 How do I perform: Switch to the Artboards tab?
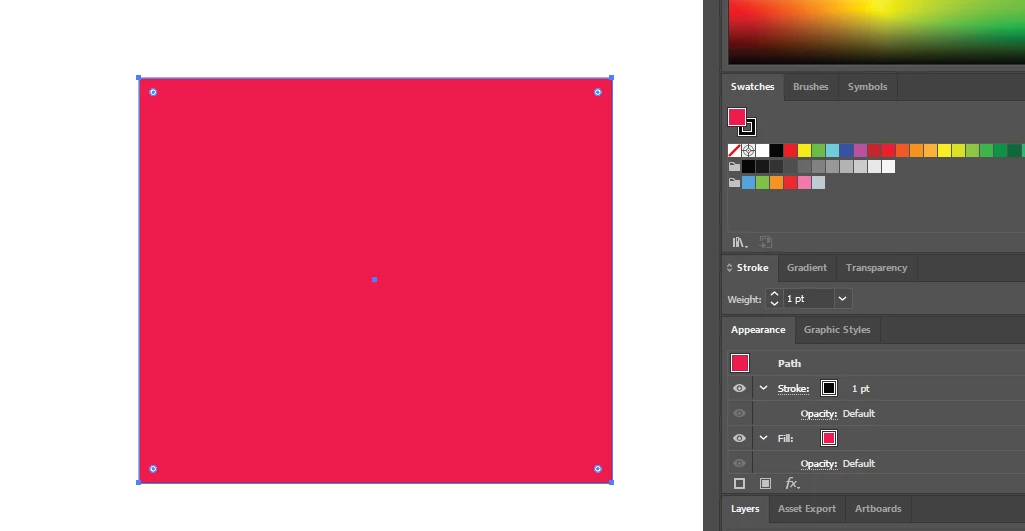[878, 509]
